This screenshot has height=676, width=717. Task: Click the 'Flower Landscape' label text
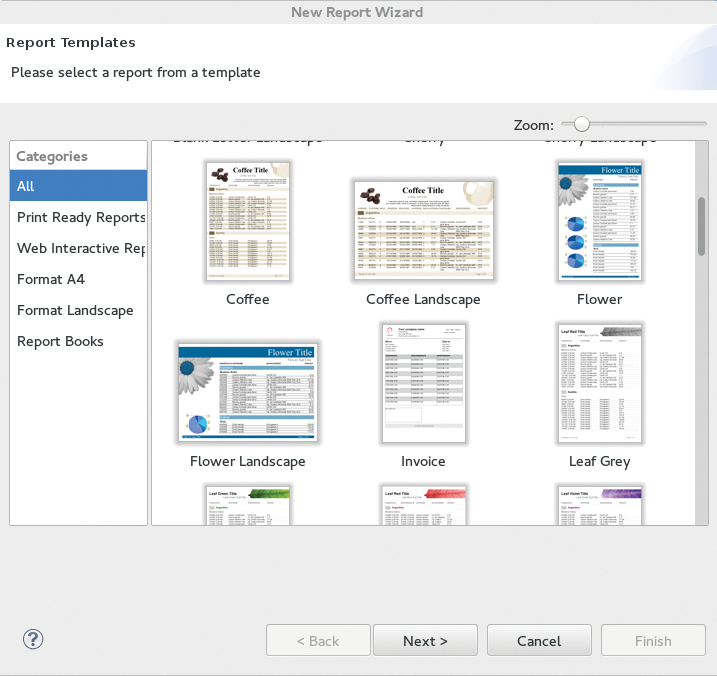[x=247, y=461]
